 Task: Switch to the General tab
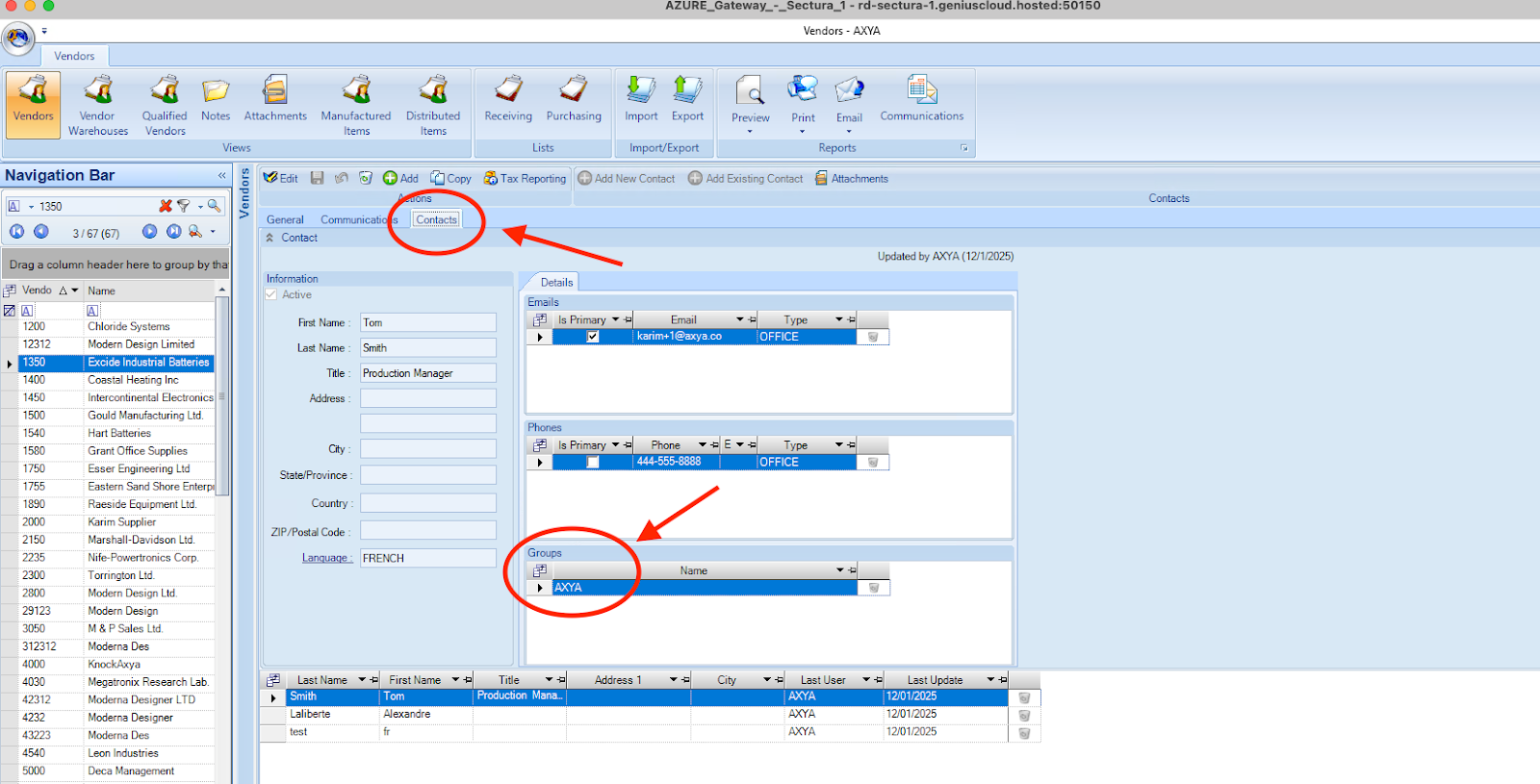pyautogui.click(x=285, y=220)
